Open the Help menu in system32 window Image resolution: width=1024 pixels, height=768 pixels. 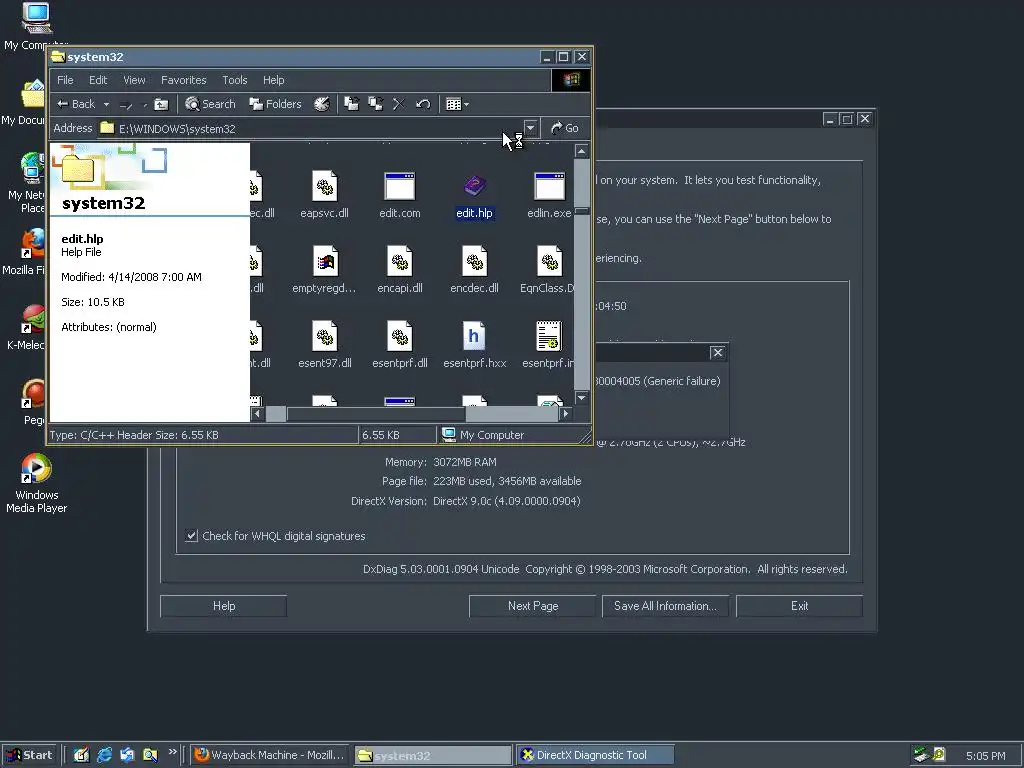coord(274,80)
